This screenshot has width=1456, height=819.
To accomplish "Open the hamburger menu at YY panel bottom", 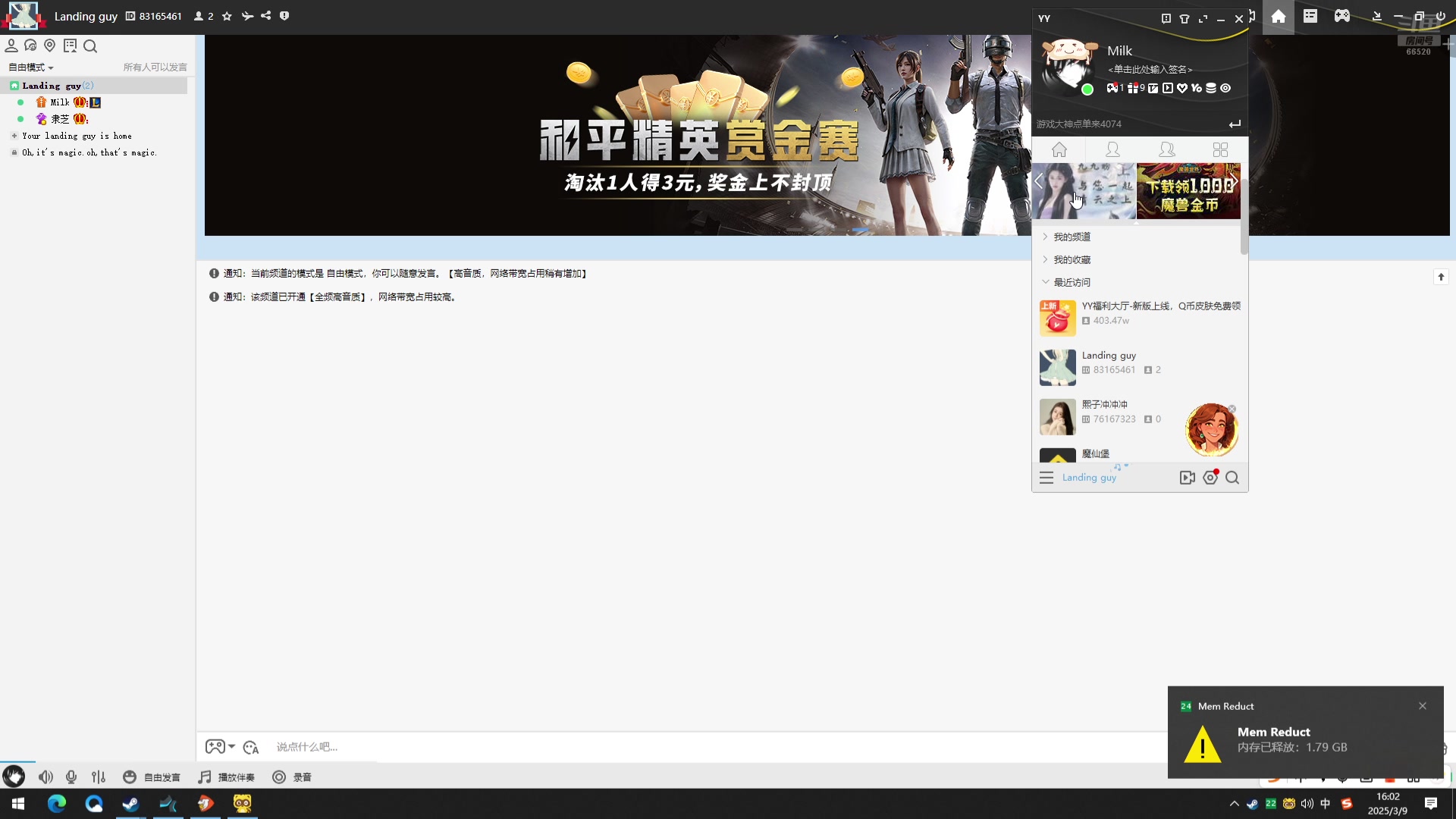I will (1046, 478).
